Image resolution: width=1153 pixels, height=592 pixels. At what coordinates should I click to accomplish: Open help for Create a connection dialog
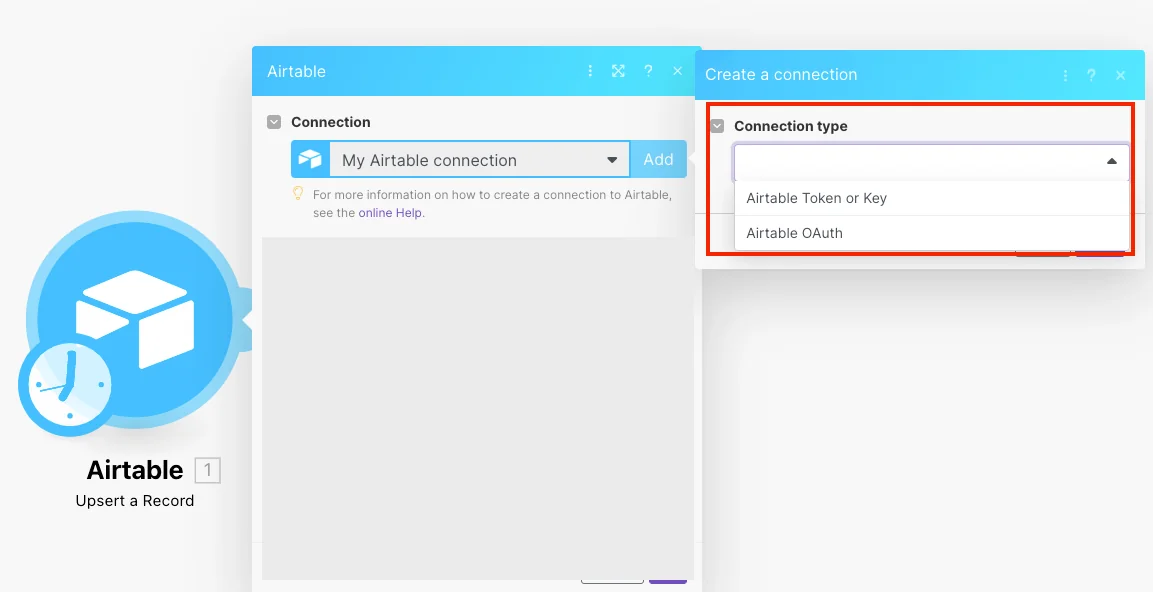coord(1091,75)
